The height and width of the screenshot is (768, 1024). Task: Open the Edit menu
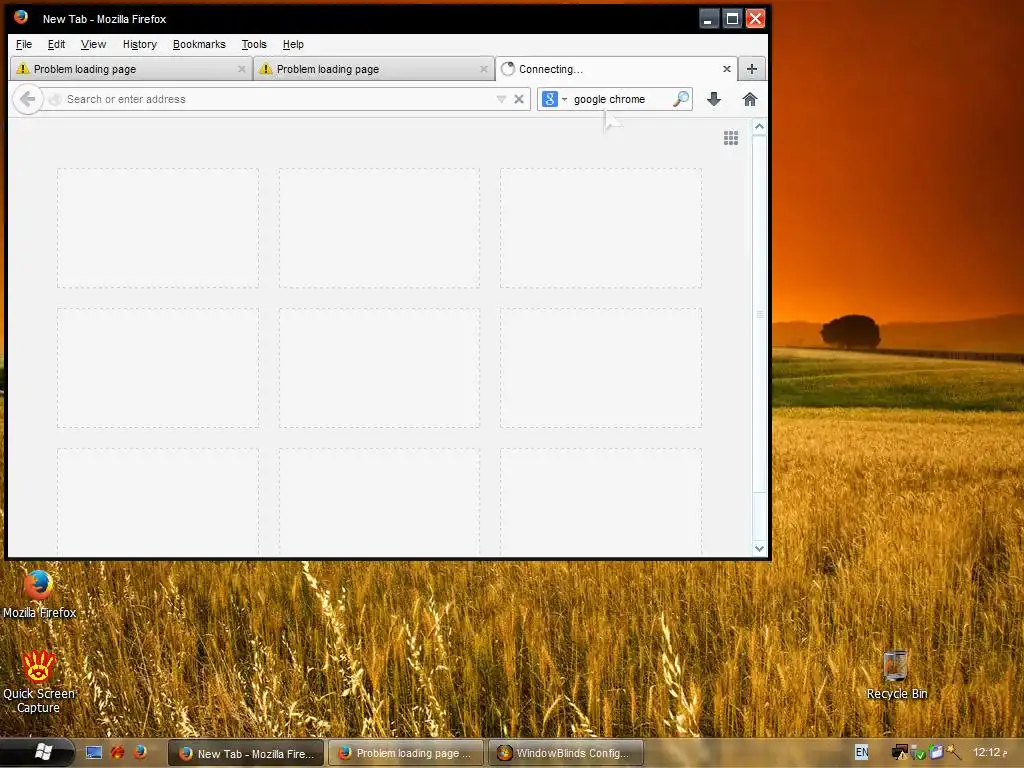56,44
